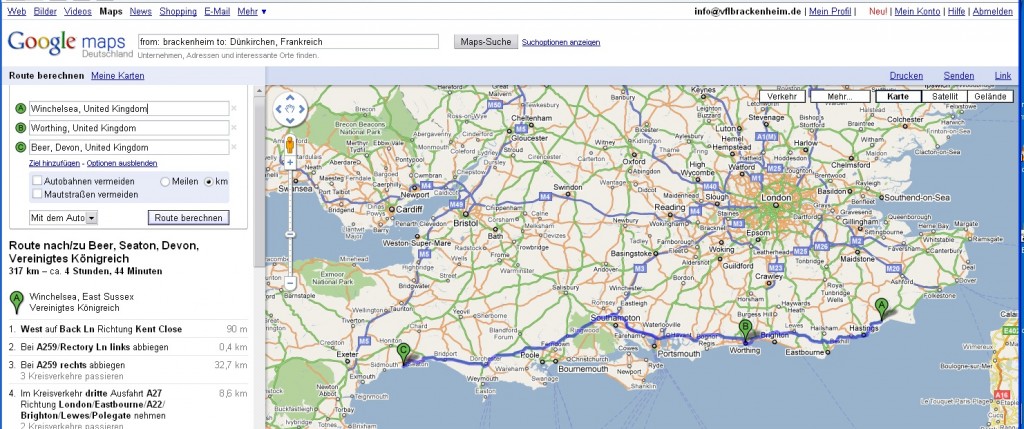1024x429 pixels.
Task: Switch map to Gelände view
Action: click(x=991, y=97)
